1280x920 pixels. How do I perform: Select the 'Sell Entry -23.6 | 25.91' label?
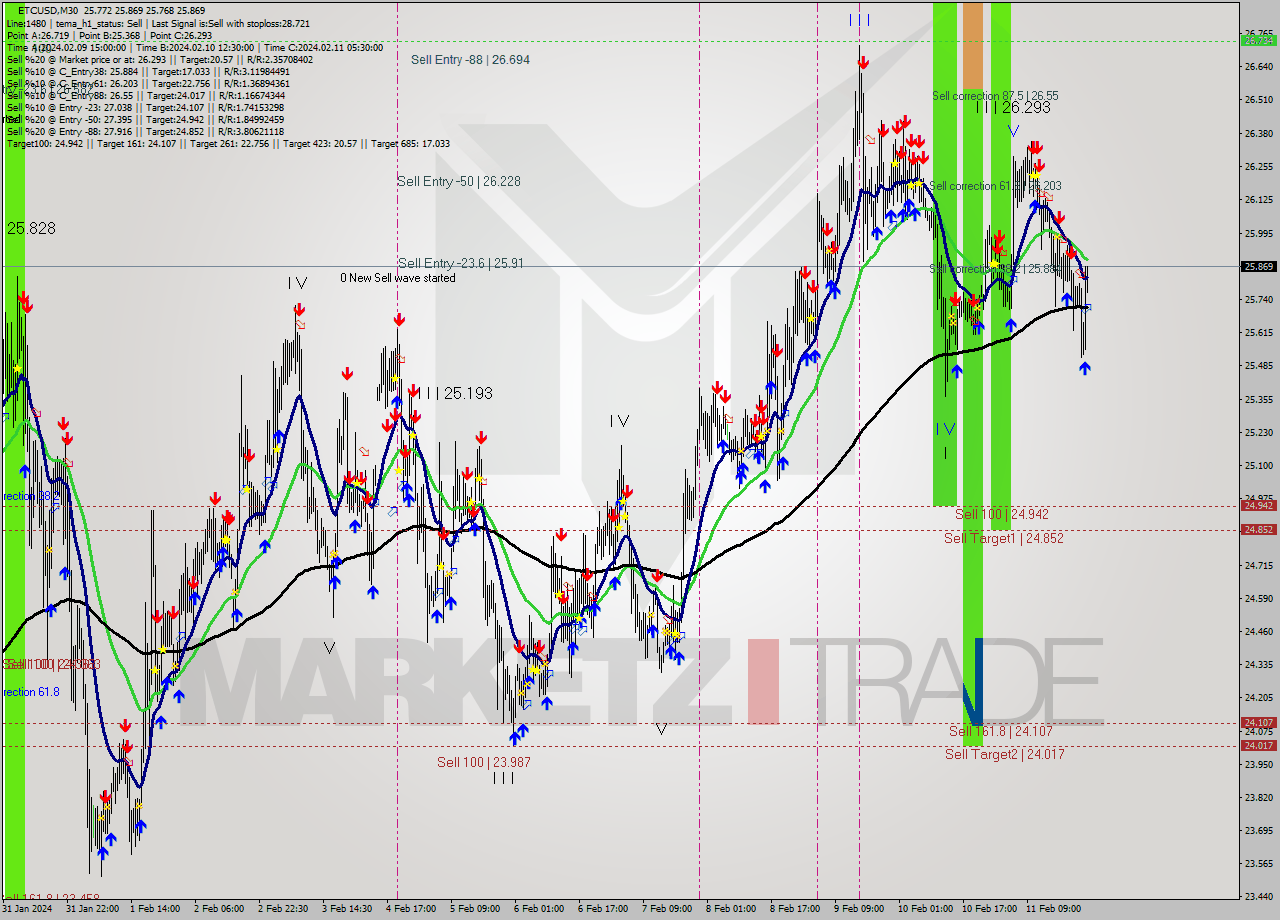461,264
